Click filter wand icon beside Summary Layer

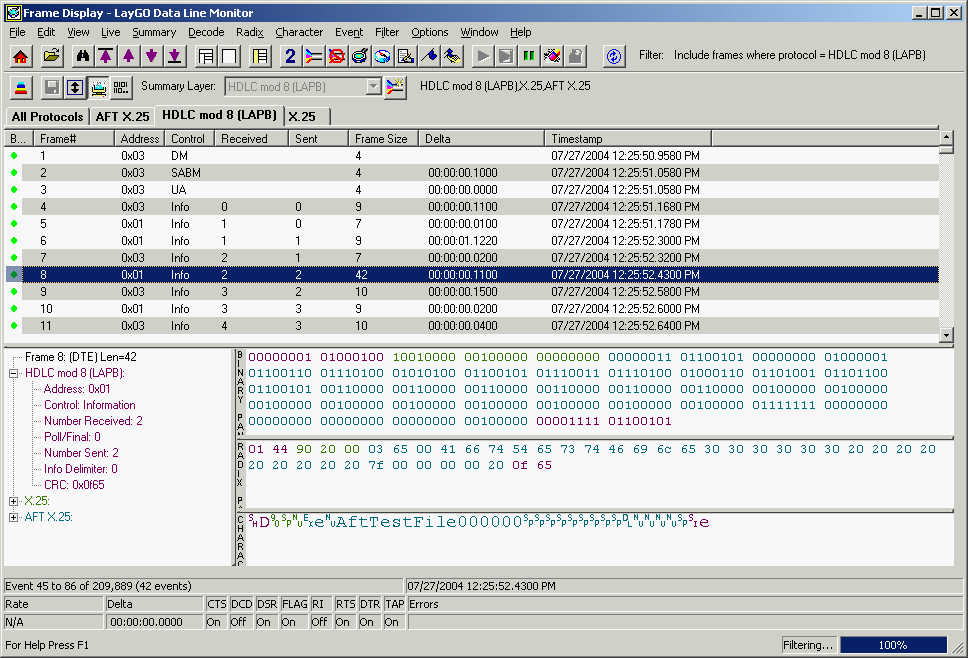point(395,87)
